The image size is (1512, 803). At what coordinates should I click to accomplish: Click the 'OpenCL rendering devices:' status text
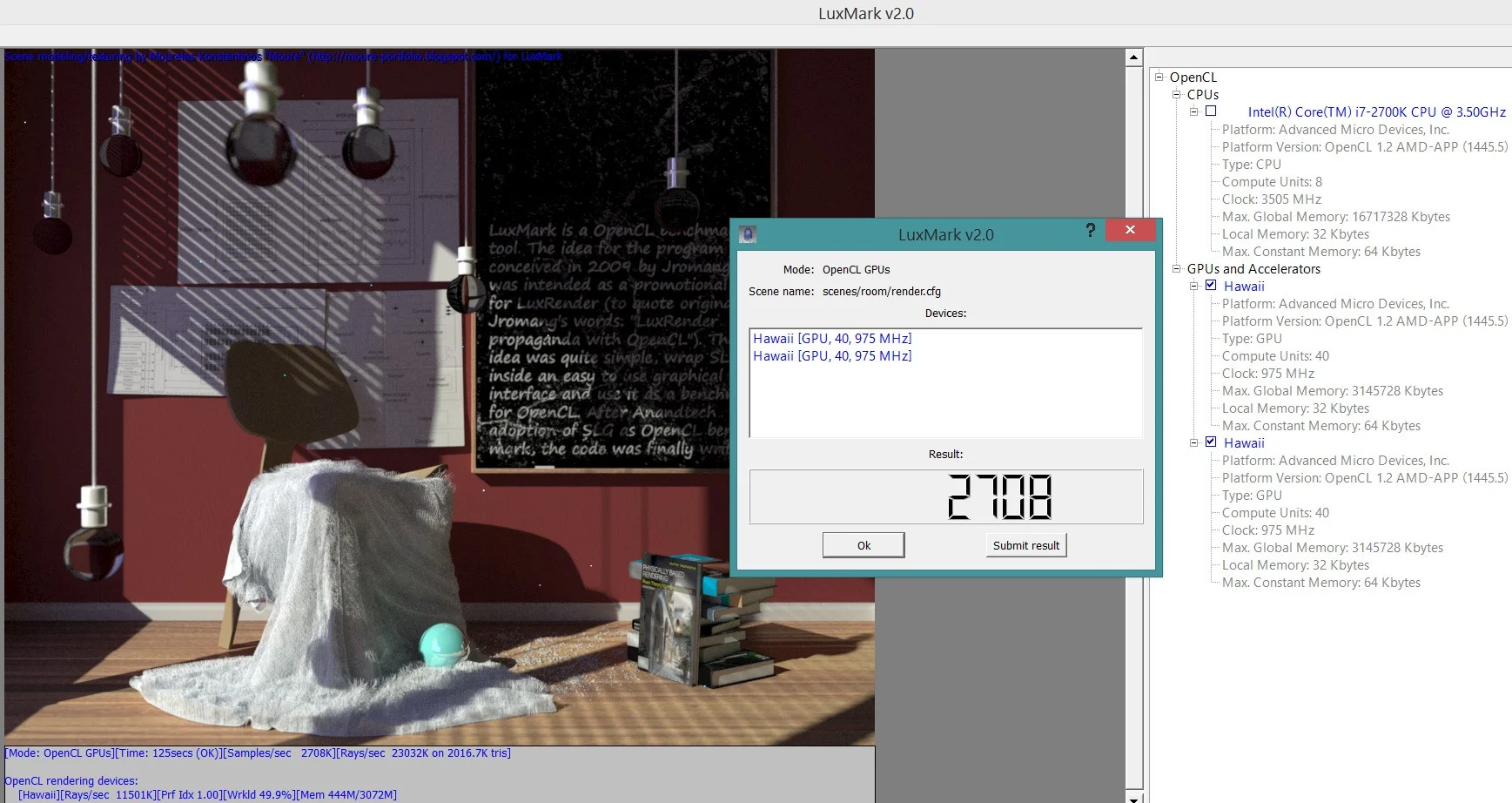point(71,781)
